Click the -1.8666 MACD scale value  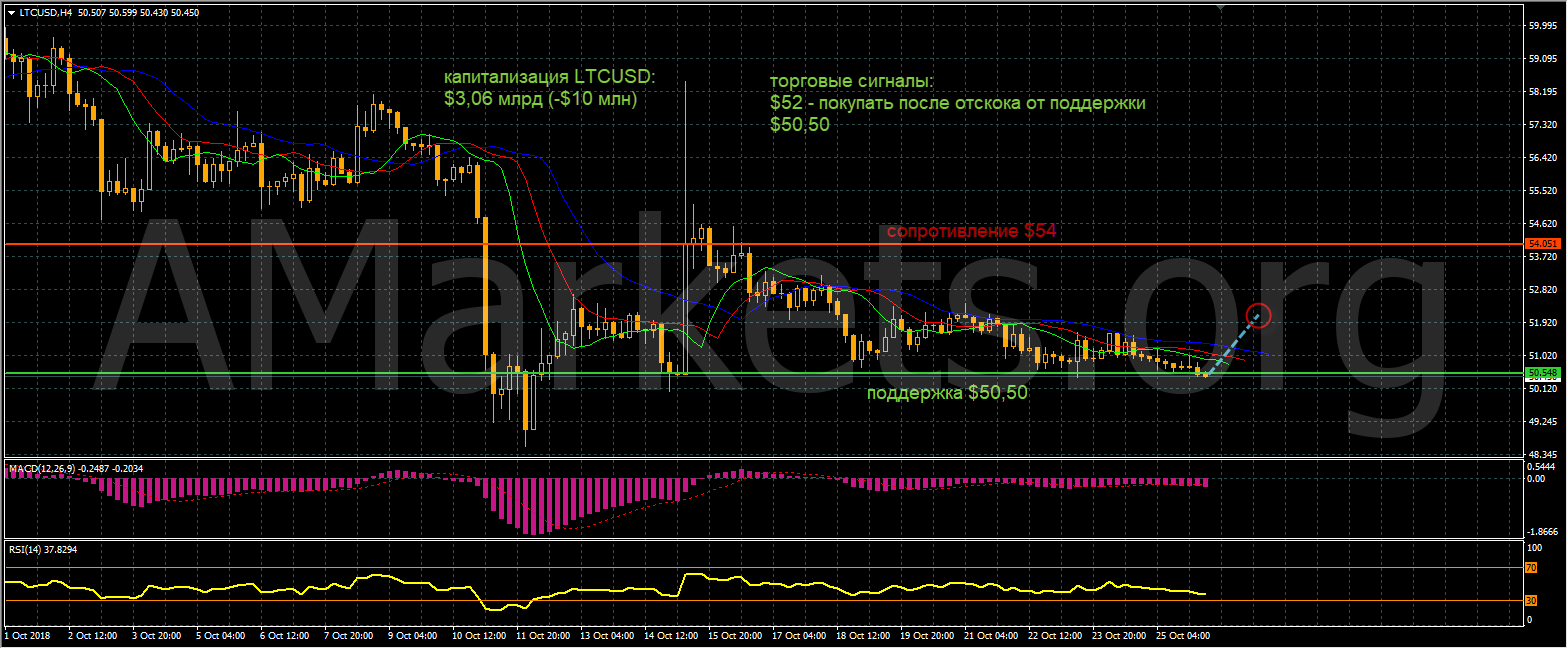tap(1541, 532)
